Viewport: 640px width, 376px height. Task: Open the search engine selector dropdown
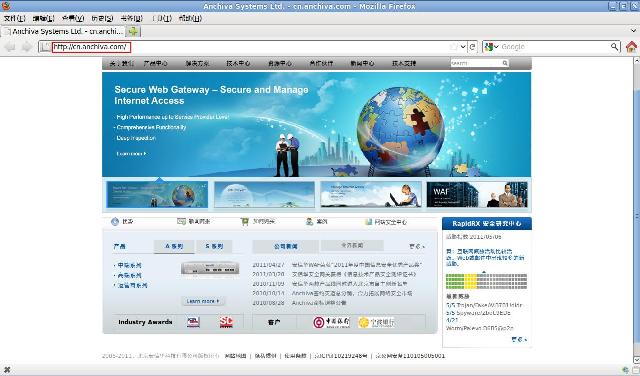(491, 47)
